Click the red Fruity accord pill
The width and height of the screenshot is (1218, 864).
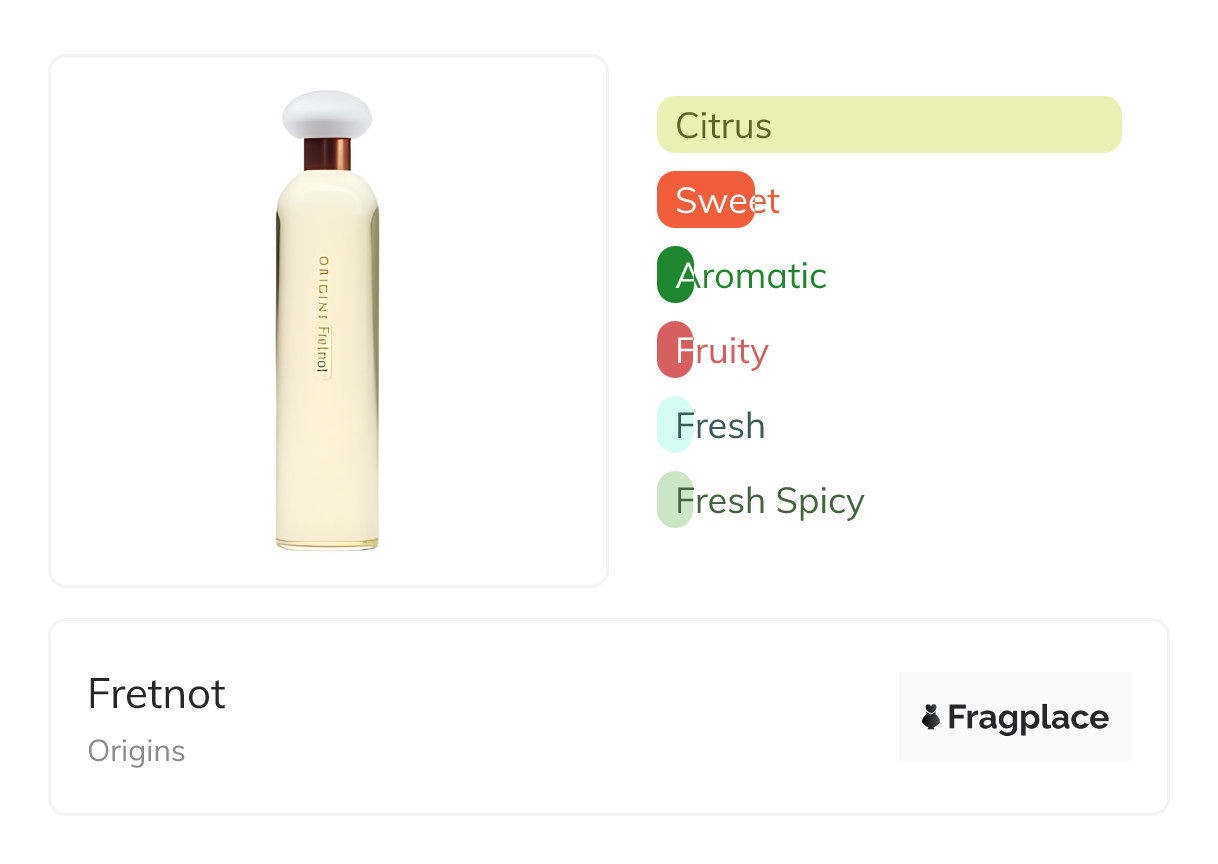674,350
